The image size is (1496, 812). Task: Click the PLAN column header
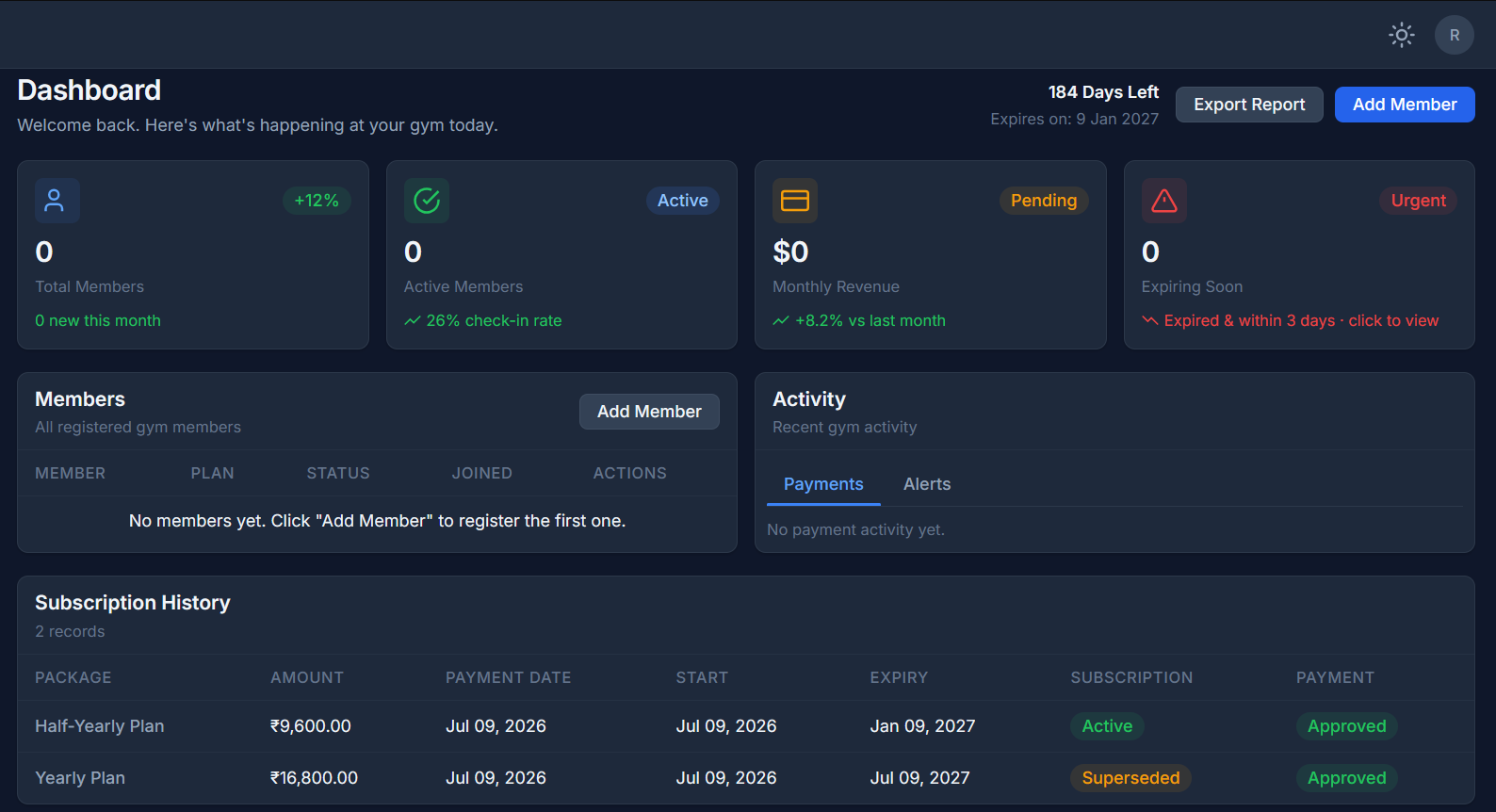point(213,473)
